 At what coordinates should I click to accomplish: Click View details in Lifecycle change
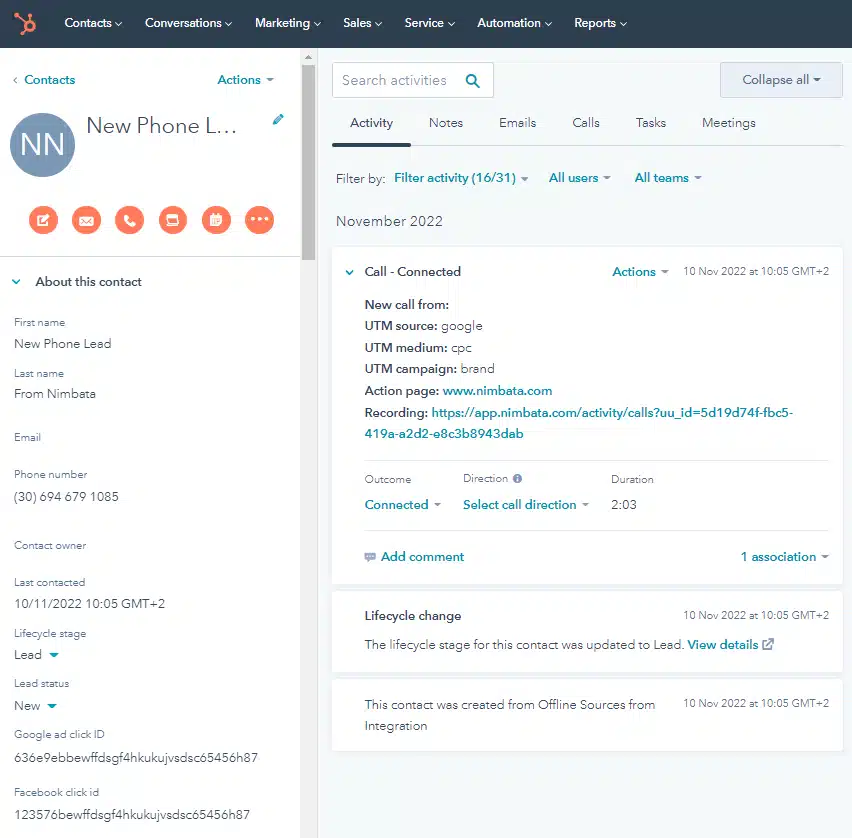pos(722,645)
